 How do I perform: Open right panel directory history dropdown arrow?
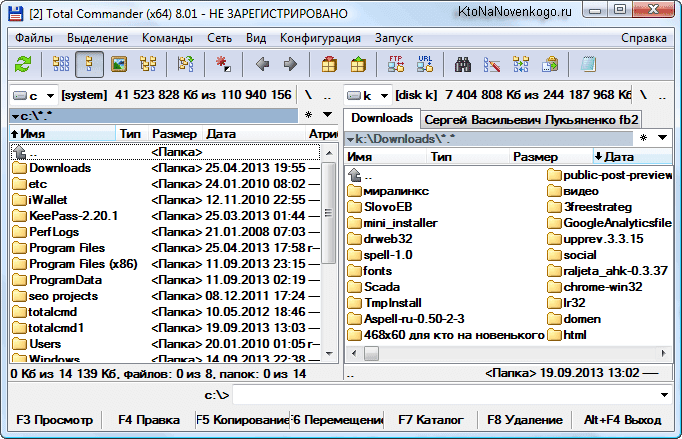click(x=662, y=138)
